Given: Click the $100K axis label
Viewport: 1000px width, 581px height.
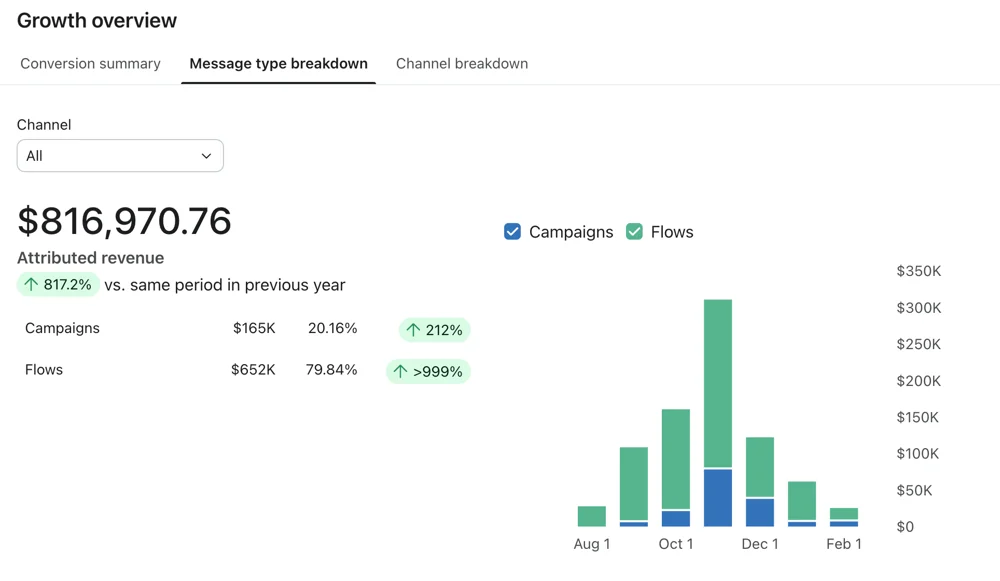Looking at the screenshot, I should pyautogui.click(x=918, y=453).
